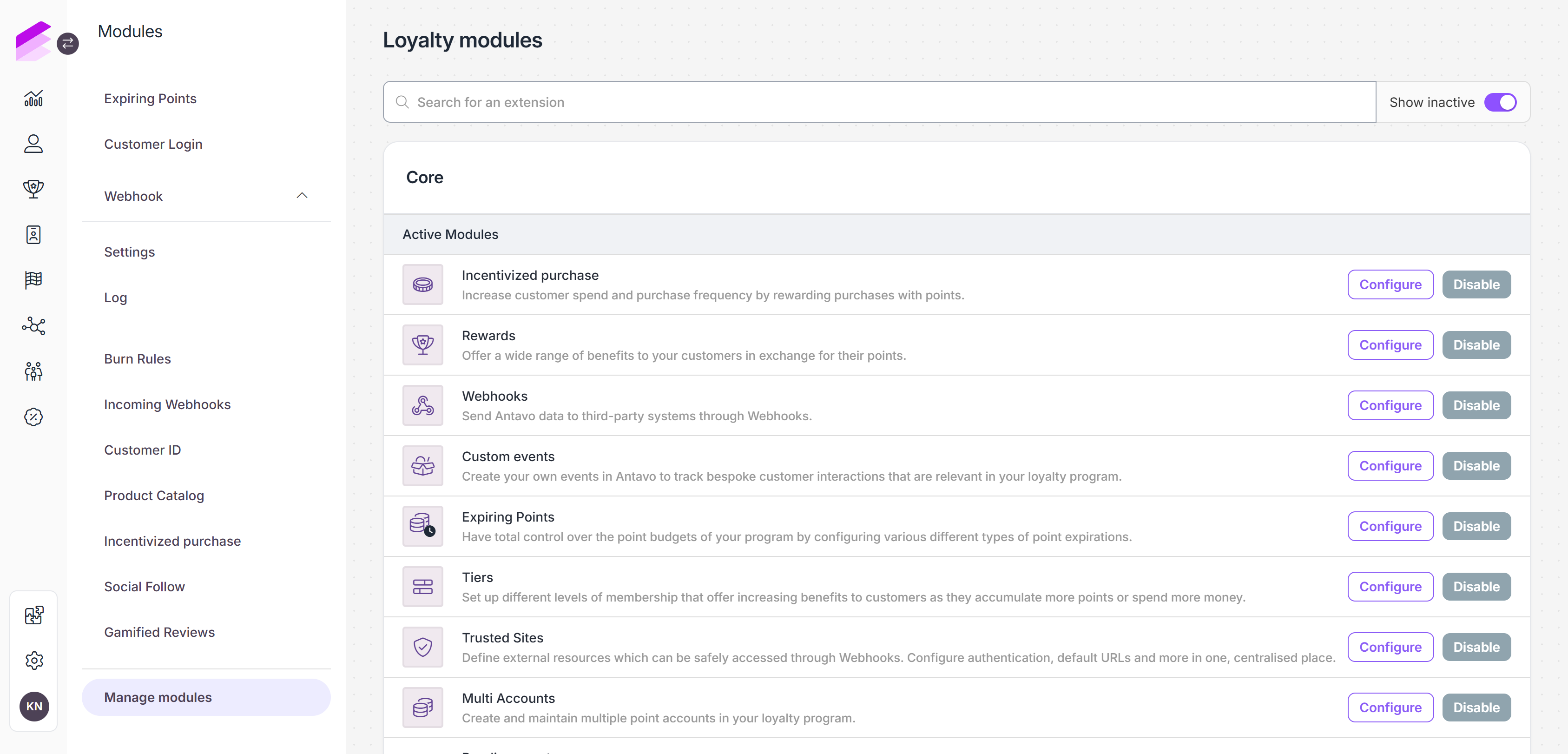The width and height of the screenshot is (1568, 754).
Task: Click the Expiring Points coins-clock icon
Action: (422, 526)
